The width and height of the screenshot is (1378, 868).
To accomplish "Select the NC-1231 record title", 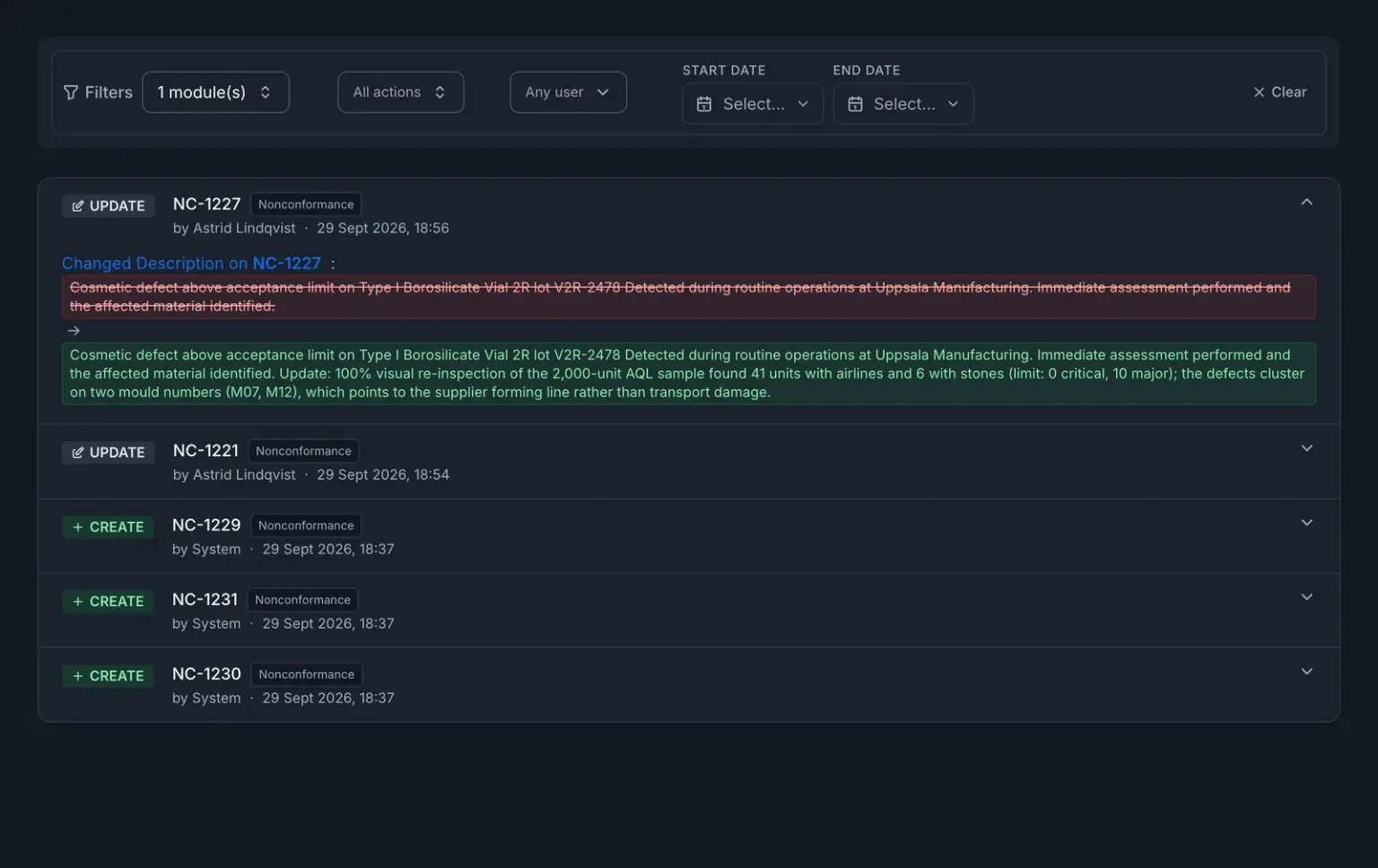I will tap(205, 600).
